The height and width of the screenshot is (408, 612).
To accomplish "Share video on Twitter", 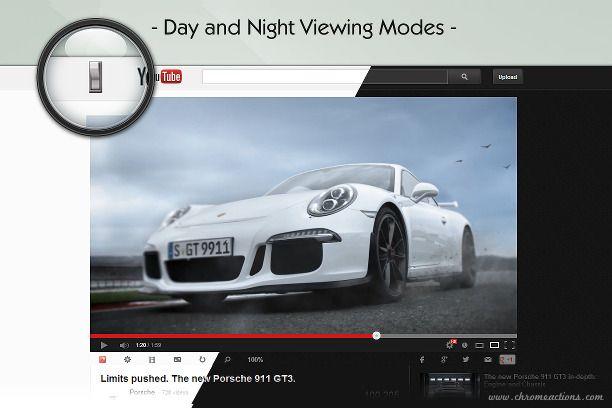I will (x=466, y=360).
